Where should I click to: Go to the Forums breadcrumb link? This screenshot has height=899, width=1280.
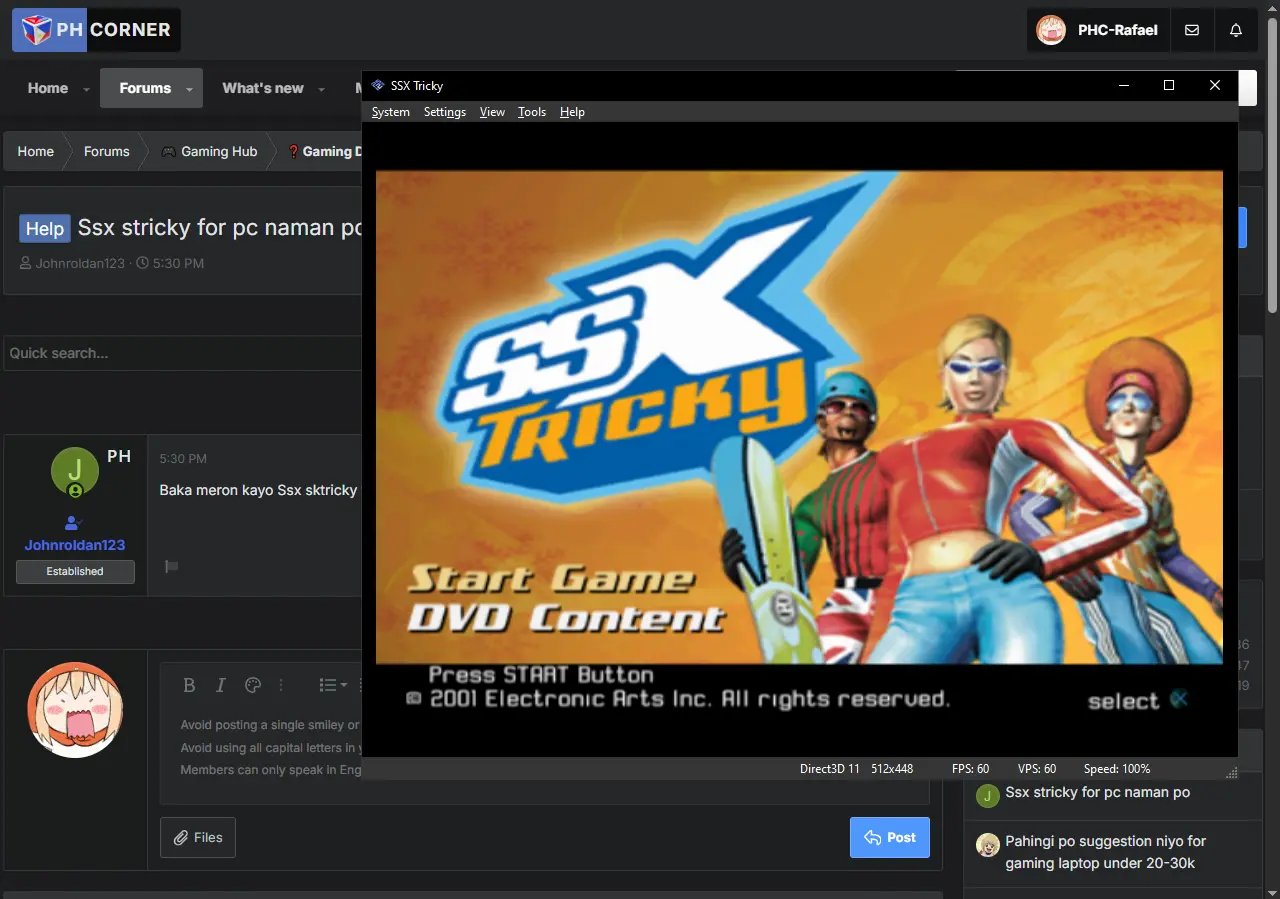106,152
